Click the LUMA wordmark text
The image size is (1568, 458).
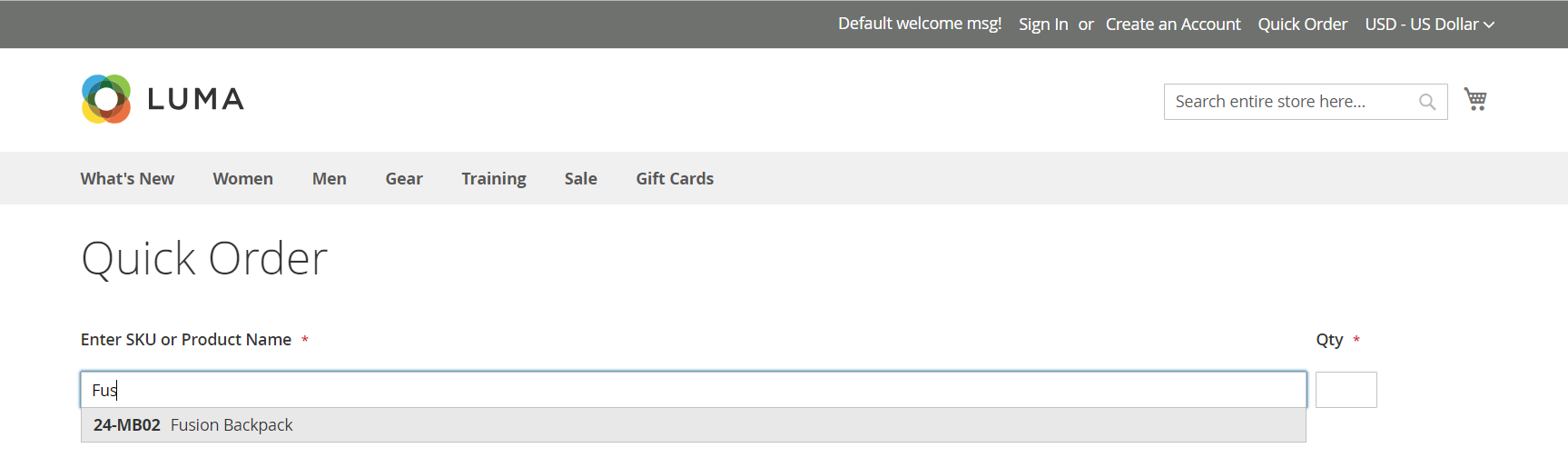click(195, 99)
